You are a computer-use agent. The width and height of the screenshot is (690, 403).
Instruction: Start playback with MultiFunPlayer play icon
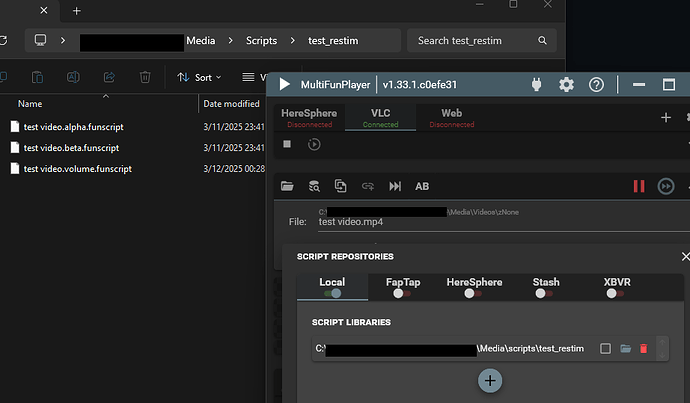pyautogui.click(x=285, y=84)
